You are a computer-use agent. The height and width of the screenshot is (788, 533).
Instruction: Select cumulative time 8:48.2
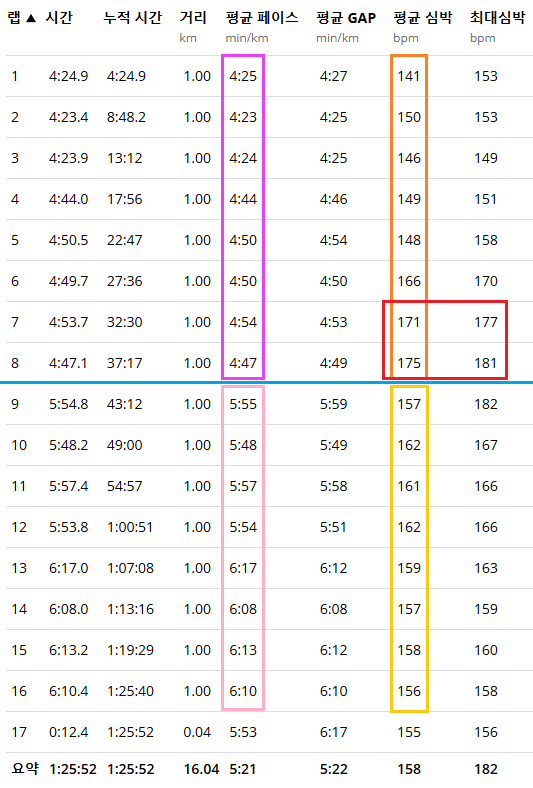point(126,117)
